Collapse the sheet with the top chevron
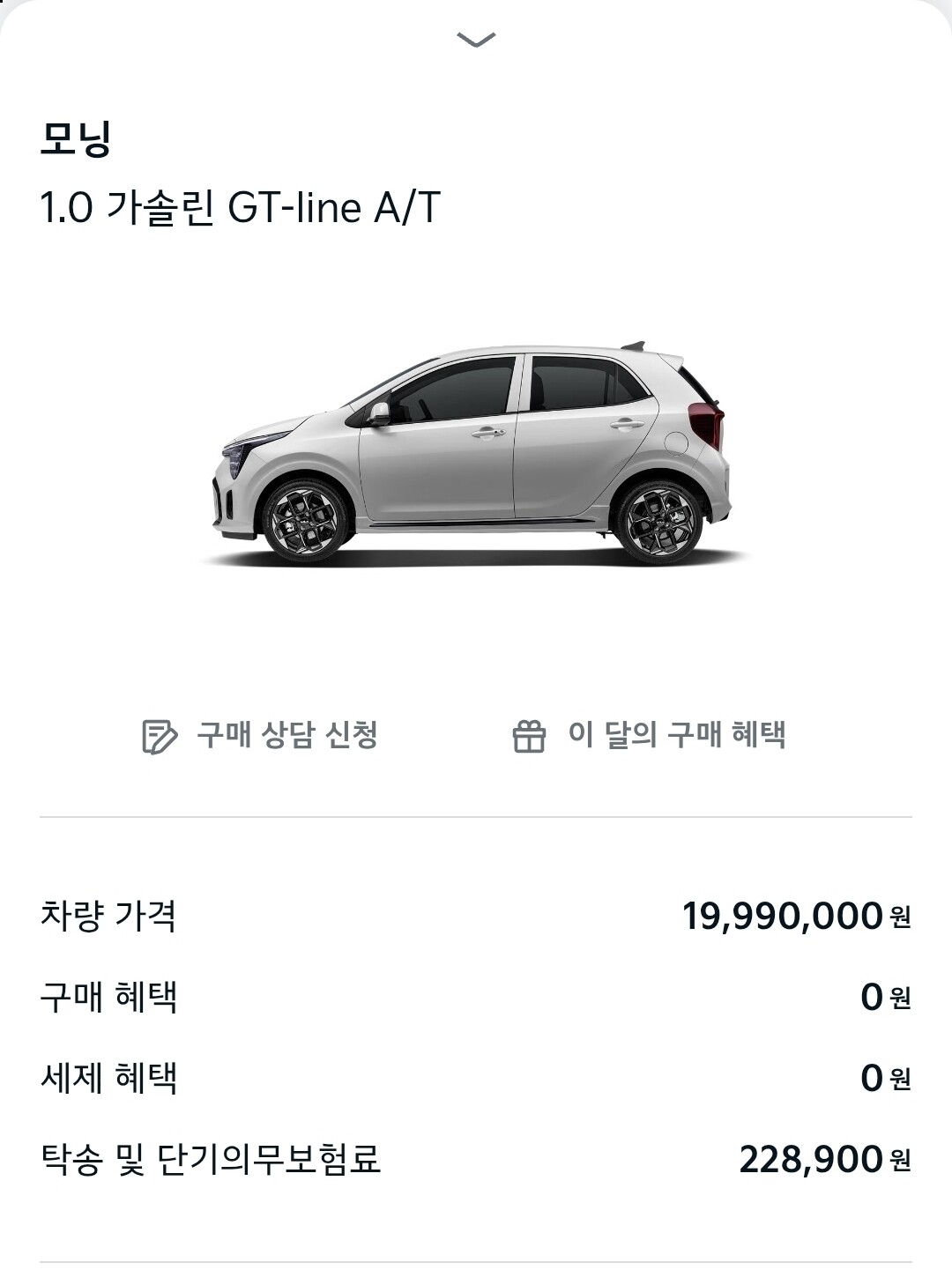Screen dimensions: 952x1270 (x=476, y=40)
